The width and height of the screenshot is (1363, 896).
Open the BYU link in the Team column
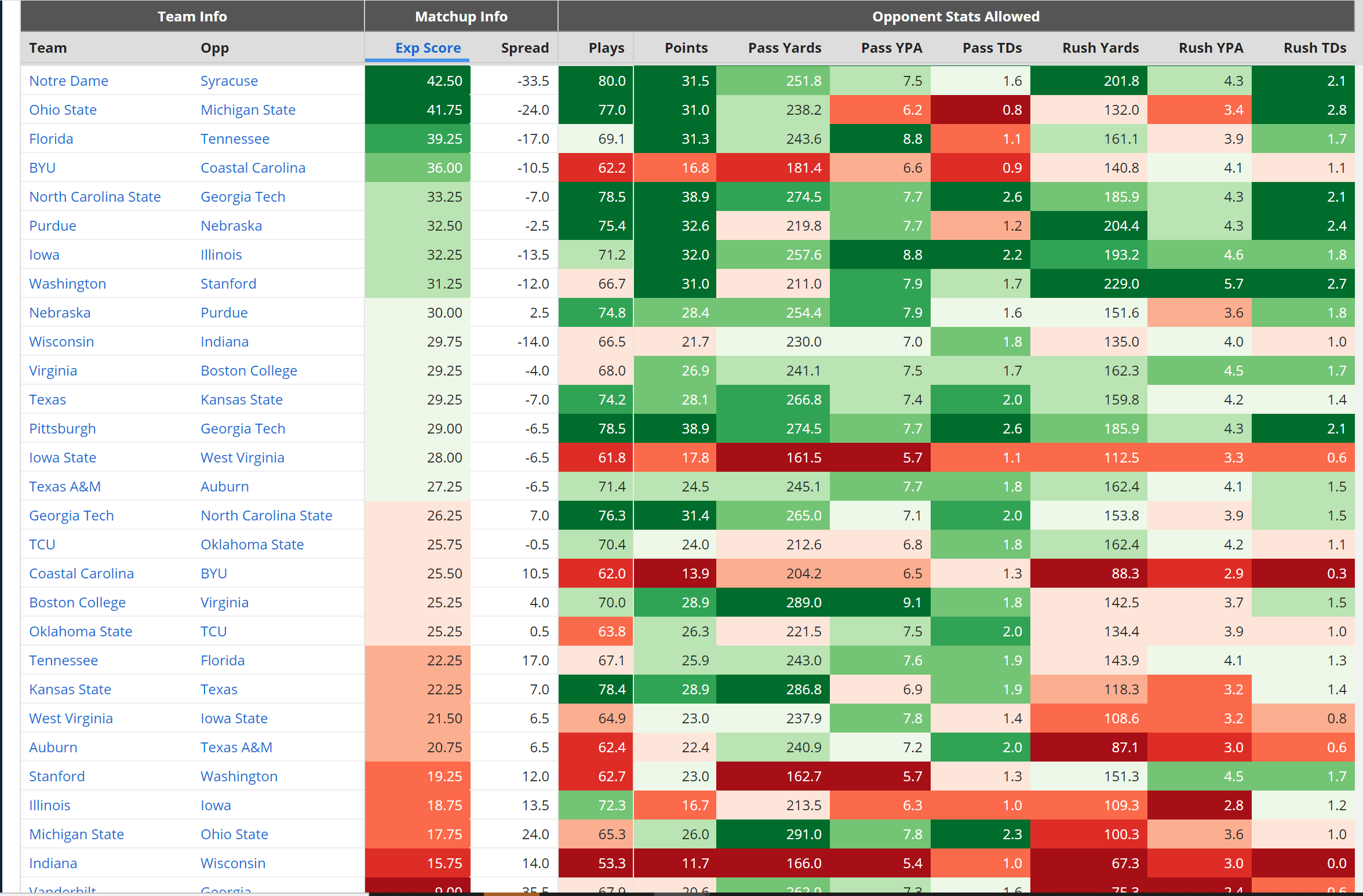pos(42,167)
